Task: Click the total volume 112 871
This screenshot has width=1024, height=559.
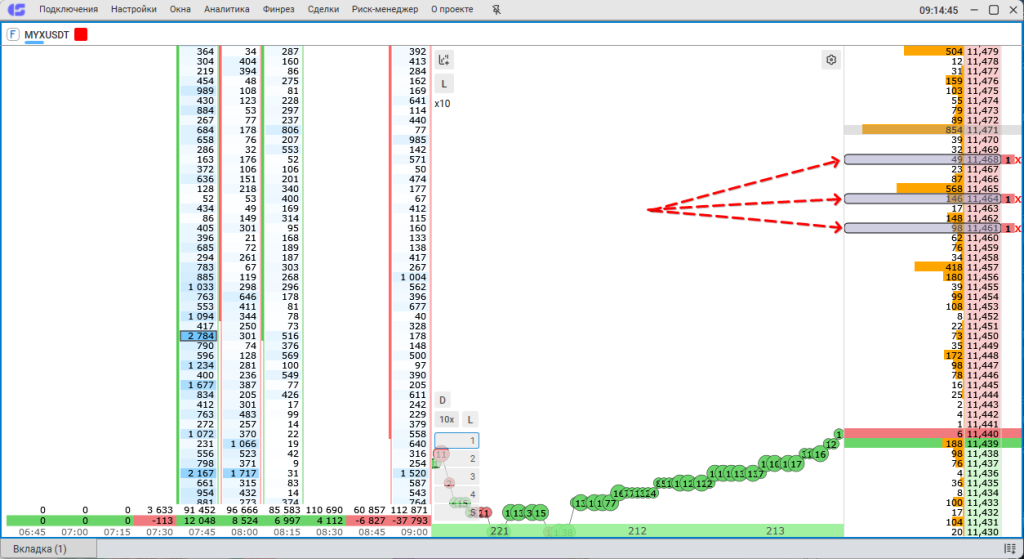Action: [410, 510]
